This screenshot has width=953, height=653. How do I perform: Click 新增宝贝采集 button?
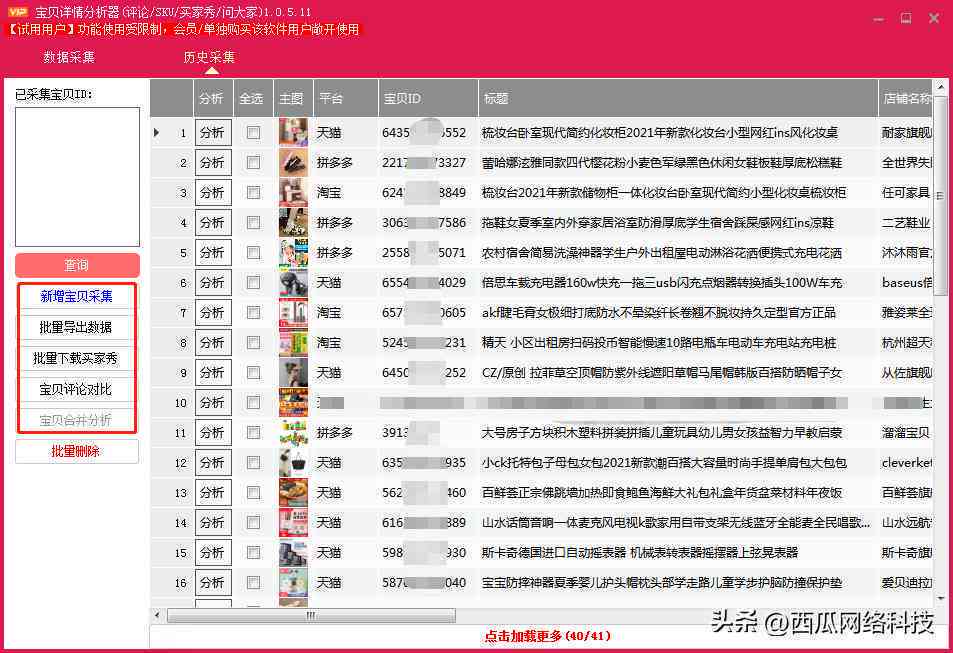click(76, 297)
